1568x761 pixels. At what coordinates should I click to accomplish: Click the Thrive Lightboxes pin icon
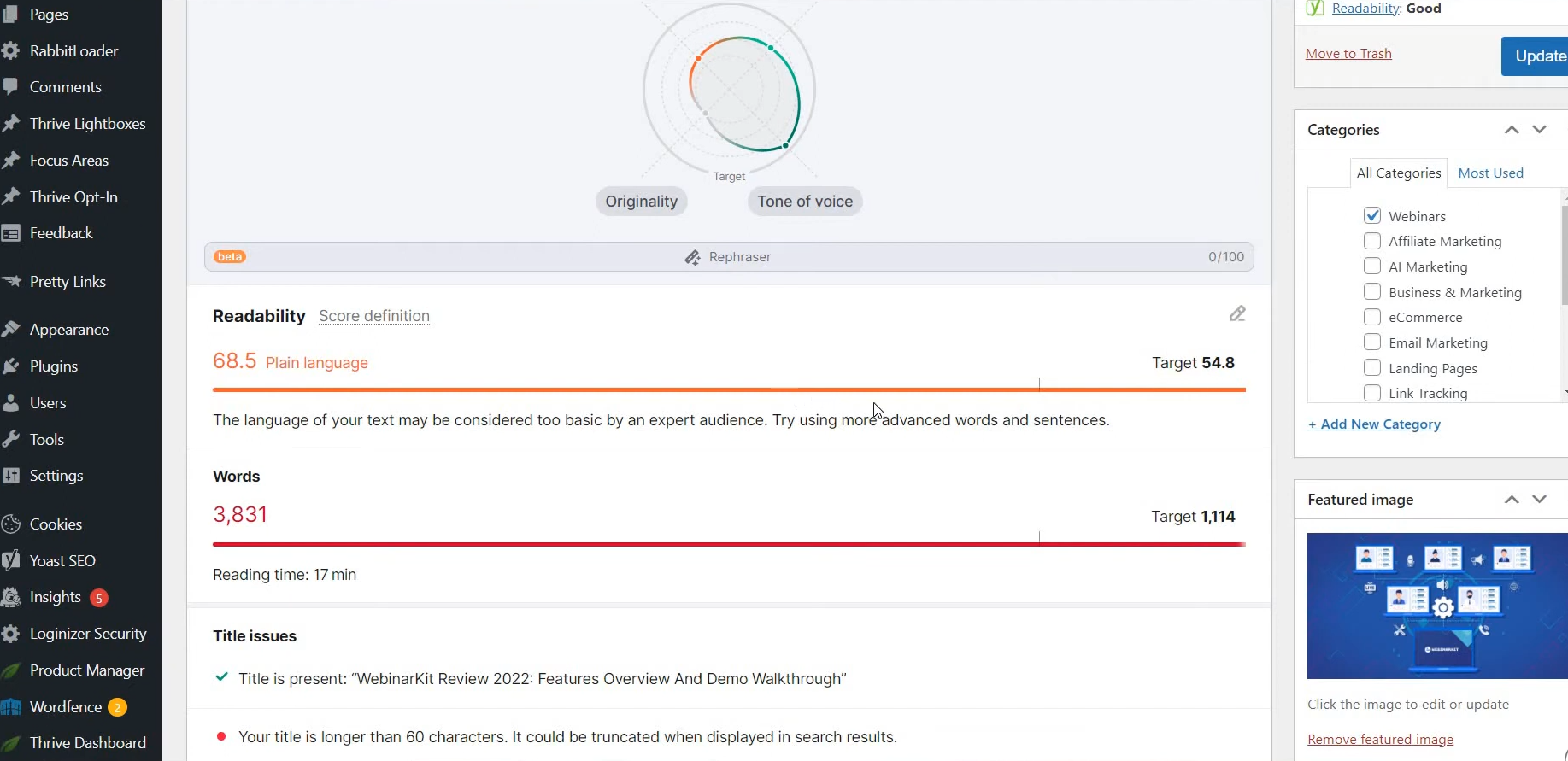click(x=10, y=124)
